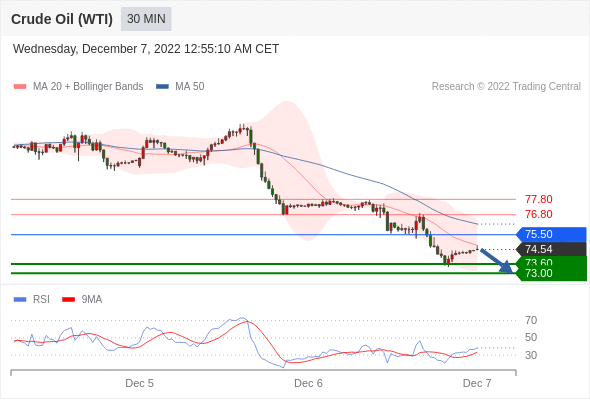The height and width of the screenshot is (400, 590).
Task: Click the RSI 70 level label
Action: coord(531,320)
